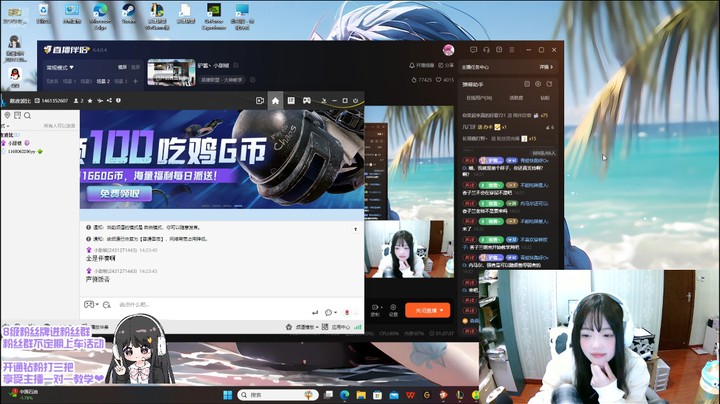Open danmaku assistant settings gear

538,84
